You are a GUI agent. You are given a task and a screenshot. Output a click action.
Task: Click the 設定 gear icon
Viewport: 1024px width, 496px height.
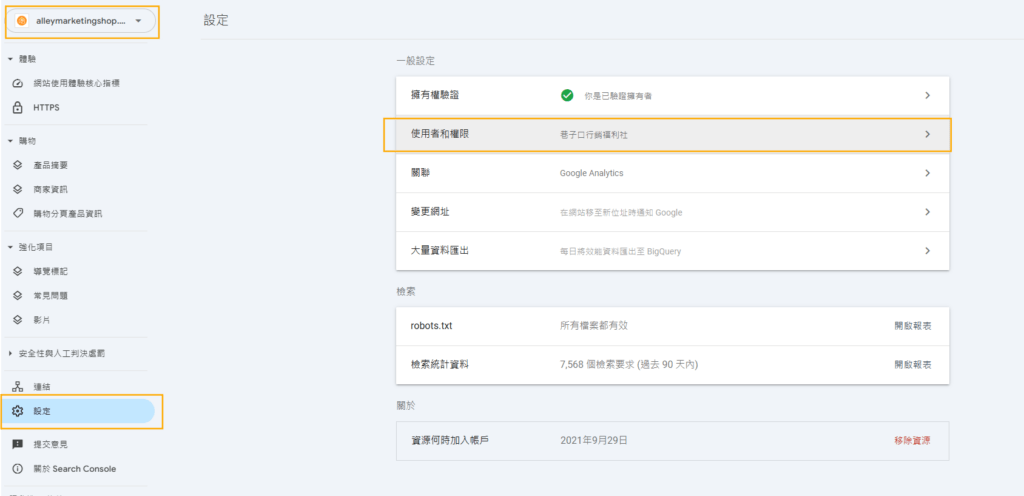pos(18,411)
